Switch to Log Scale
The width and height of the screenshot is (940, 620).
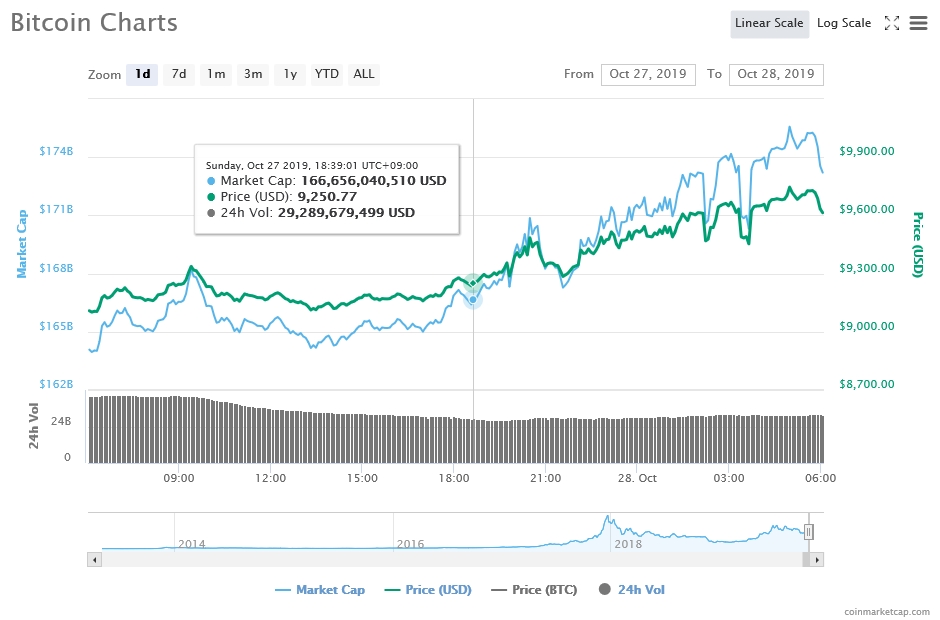click(843, 23)
